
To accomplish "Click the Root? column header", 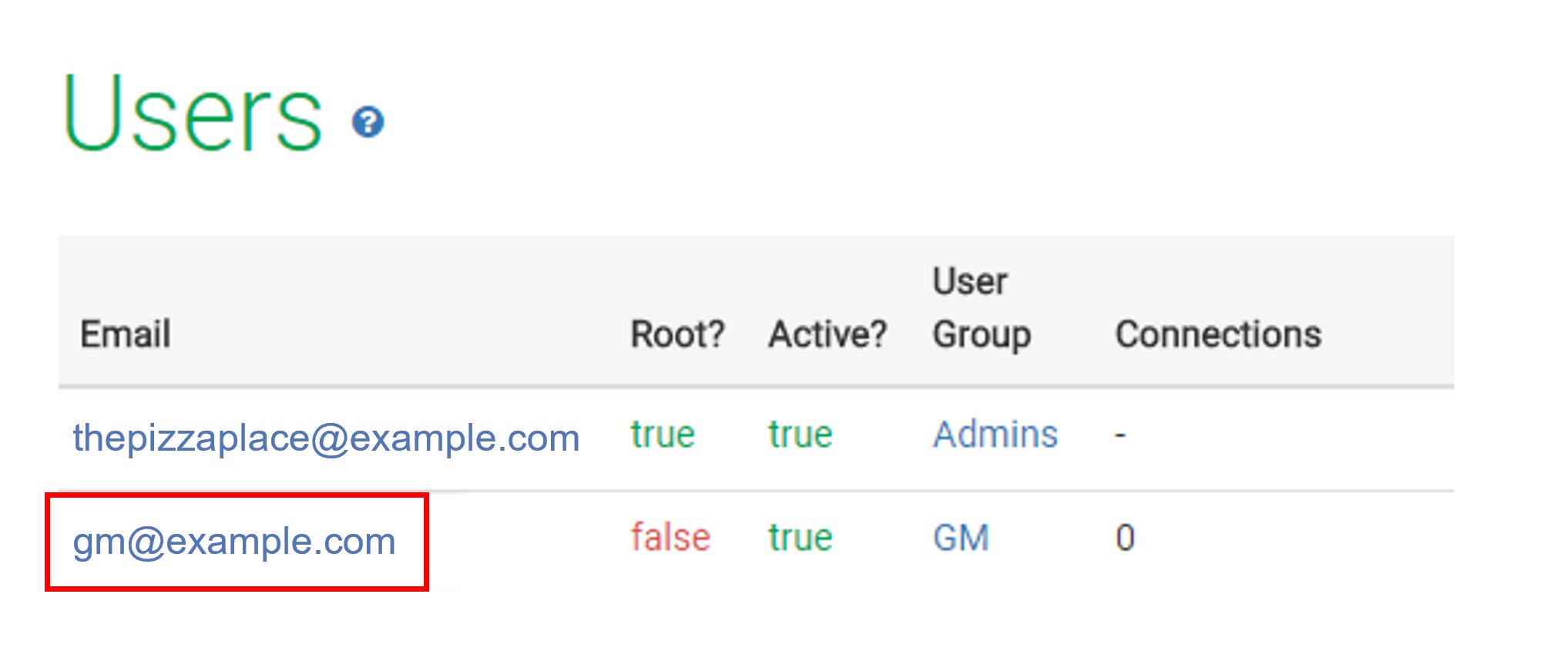I will coord(678,334).
